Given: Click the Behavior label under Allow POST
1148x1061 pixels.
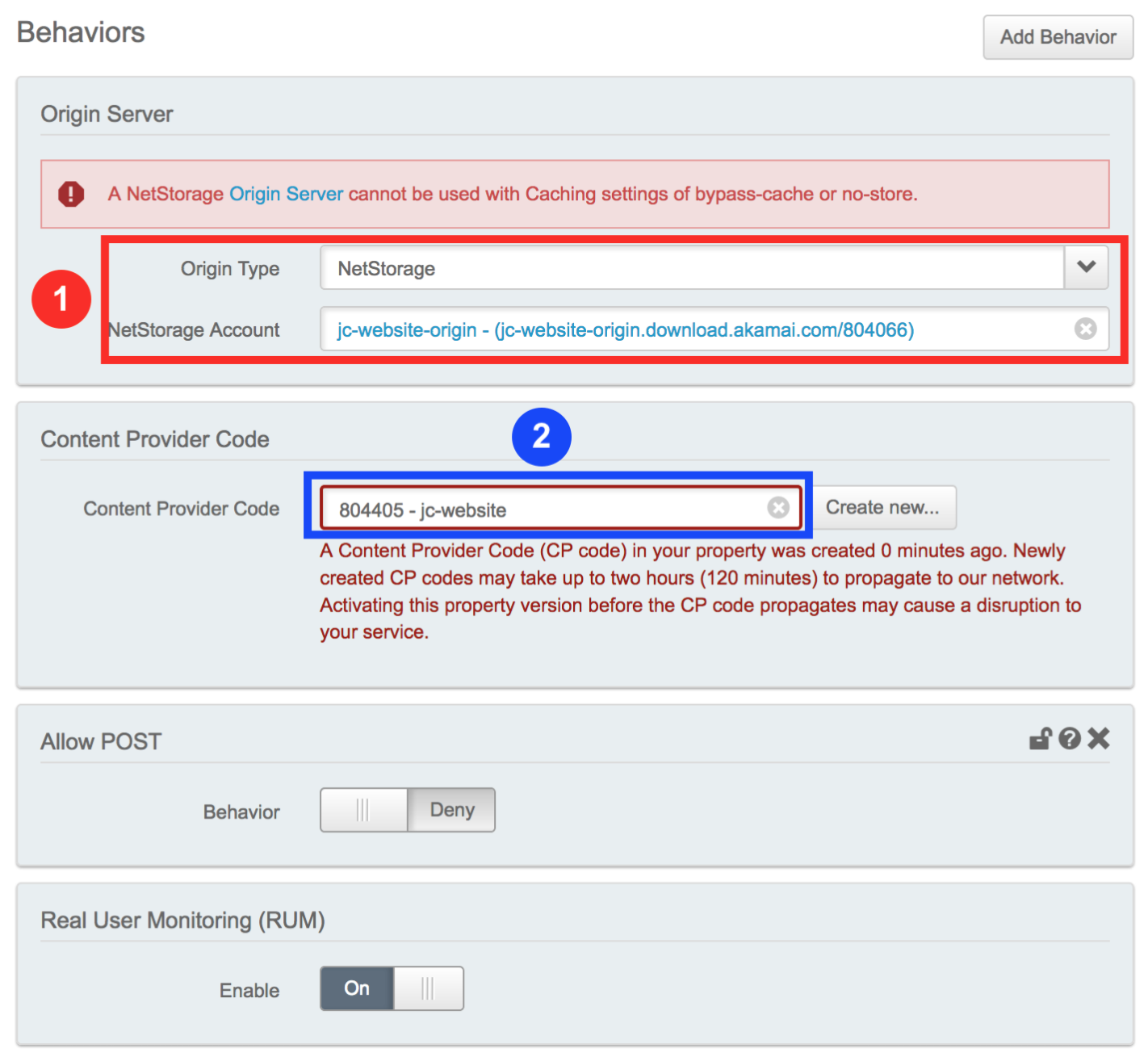Looking at the screenshot, I should pos(241,812).
